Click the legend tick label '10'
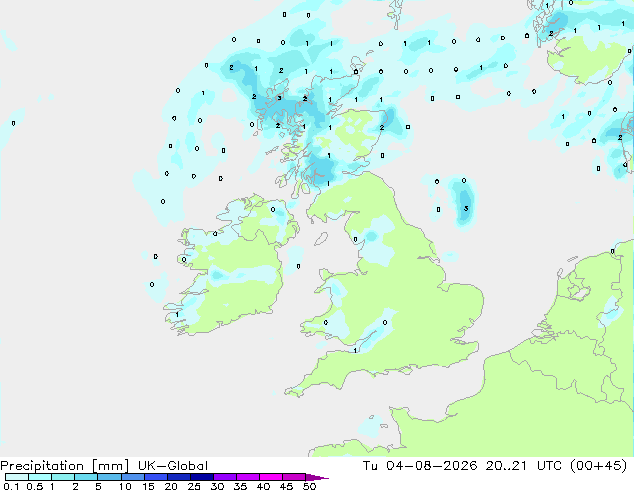The height and width of the screenshot is (490, 634). click(x=125, y=486)
